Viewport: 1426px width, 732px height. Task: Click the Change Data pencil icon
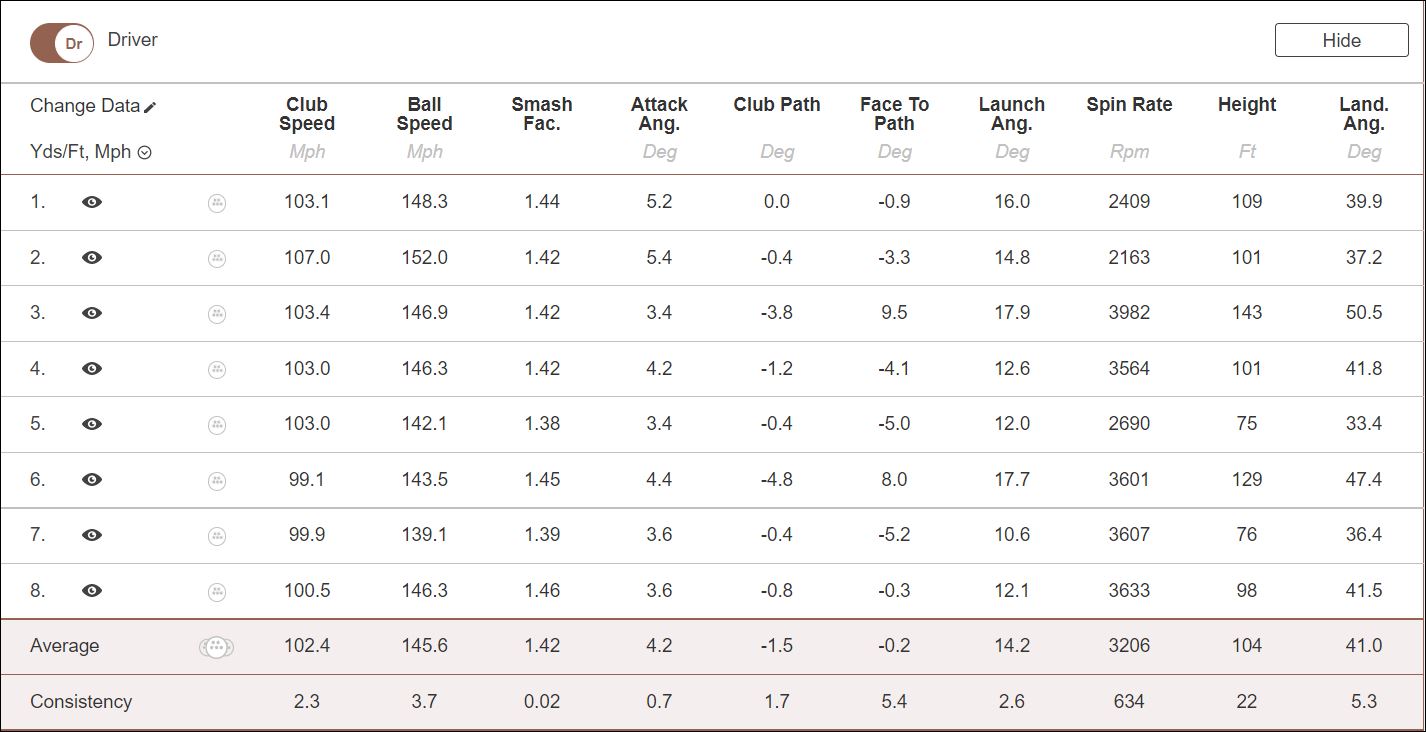(150, 107)
